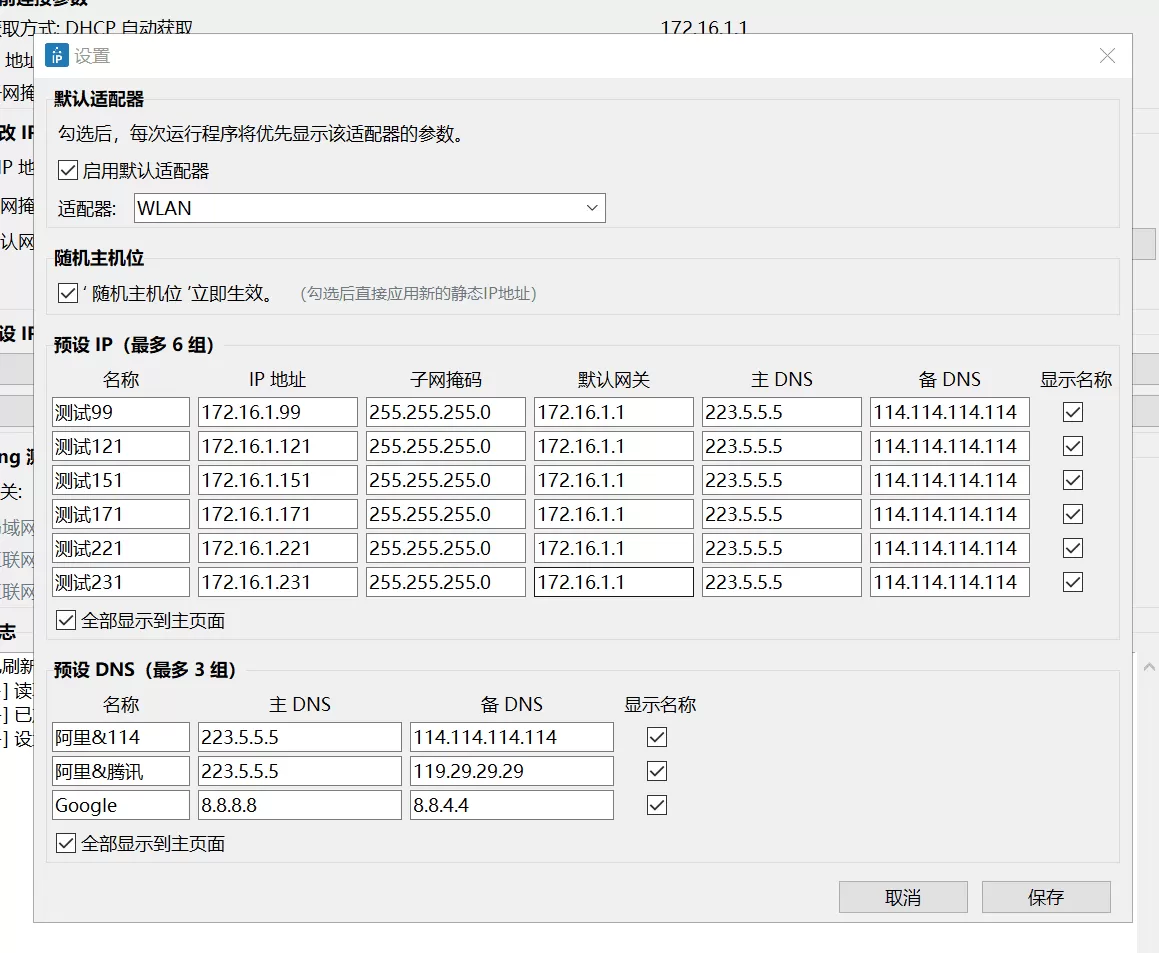This screenshot has height=953, width=1159.
Task: Edit the 测试99 name field
Action: [120, 412]
